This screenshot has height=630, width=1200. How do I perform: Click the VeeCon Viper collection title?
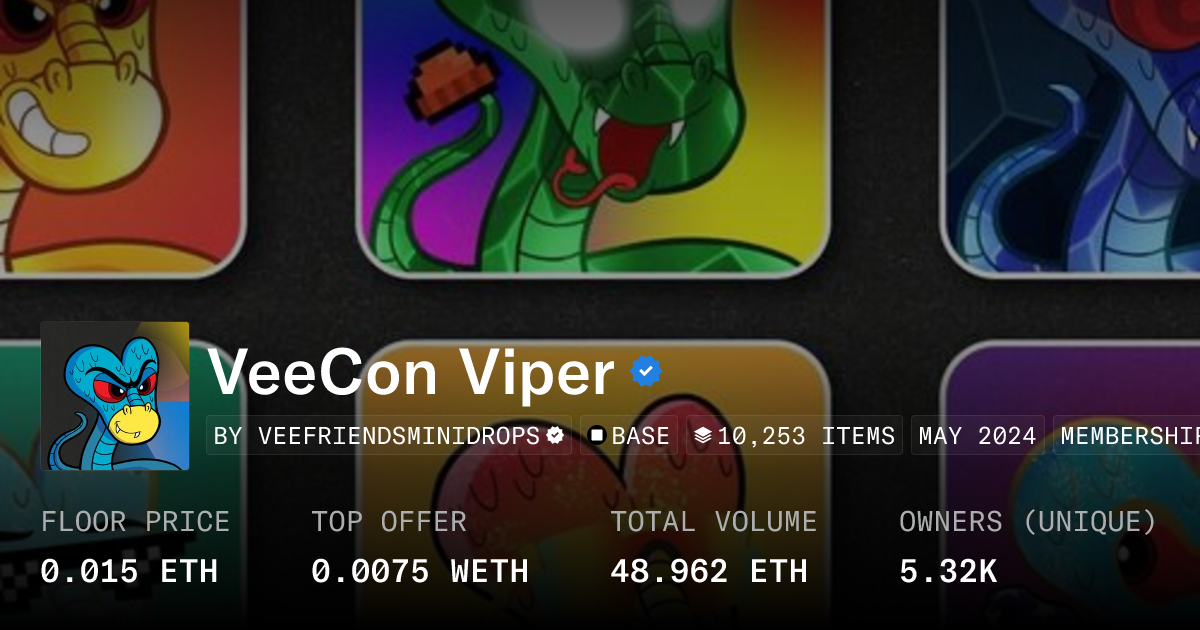tap(411, 373)
